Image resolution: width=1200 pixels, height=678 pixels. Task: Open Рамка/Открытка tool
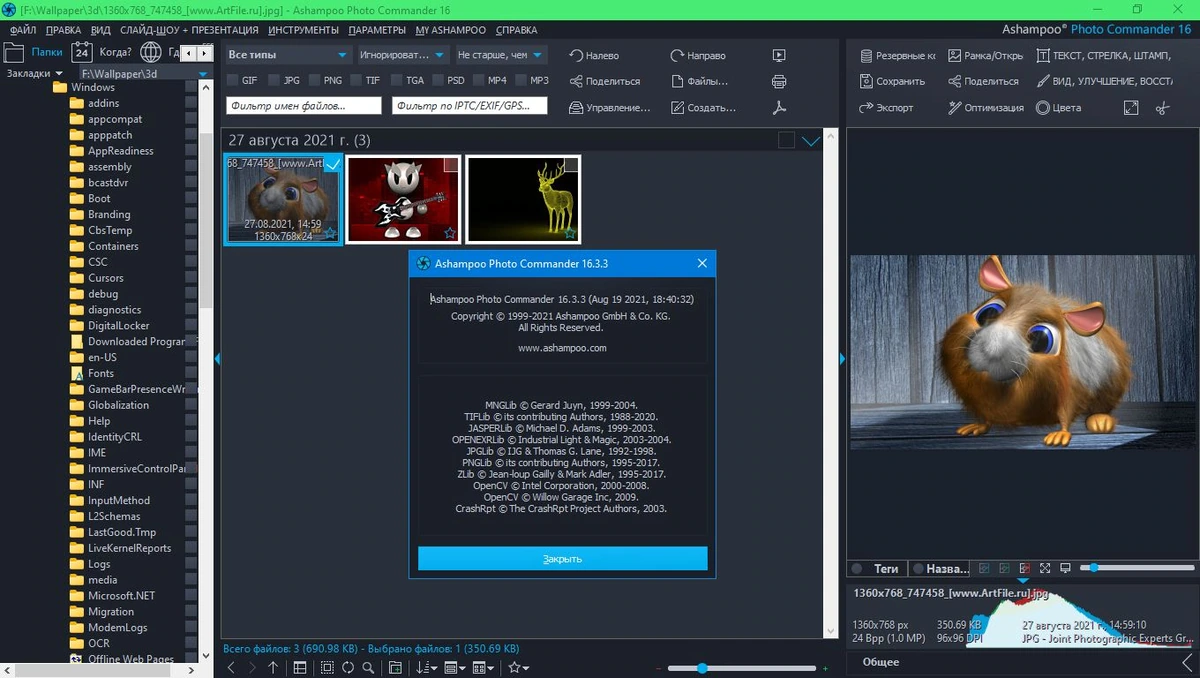pos(985,56)
